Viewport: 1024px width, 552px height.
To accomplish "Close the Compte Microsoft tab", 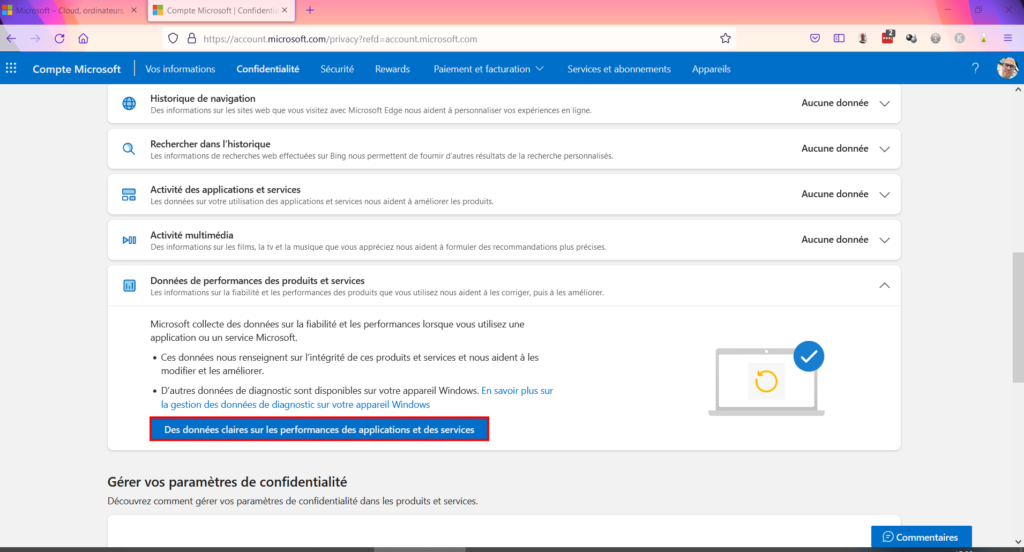I will [285, 10].
